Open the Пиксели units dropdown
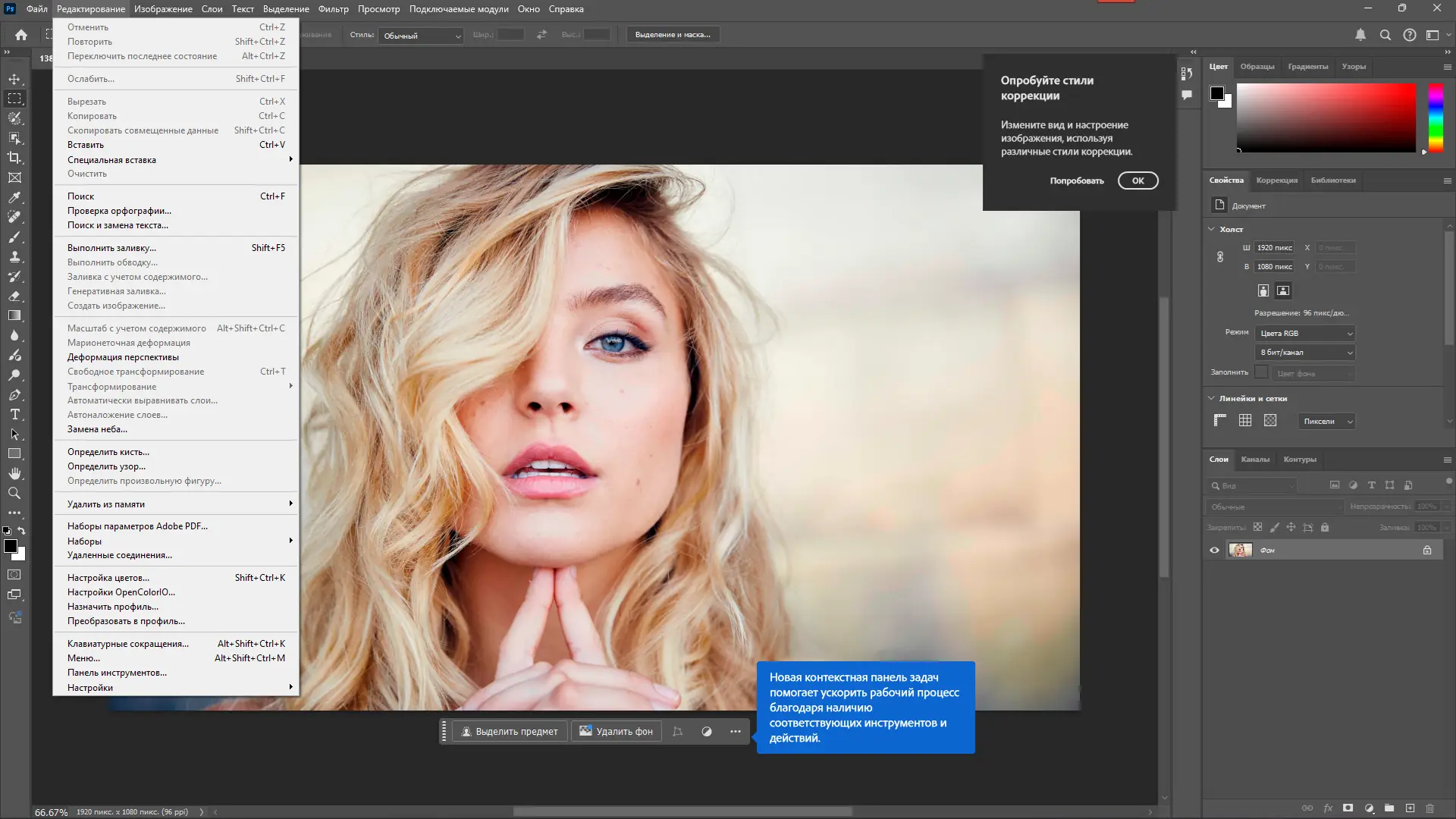 pyautogui.click(x=1326, y=422)
